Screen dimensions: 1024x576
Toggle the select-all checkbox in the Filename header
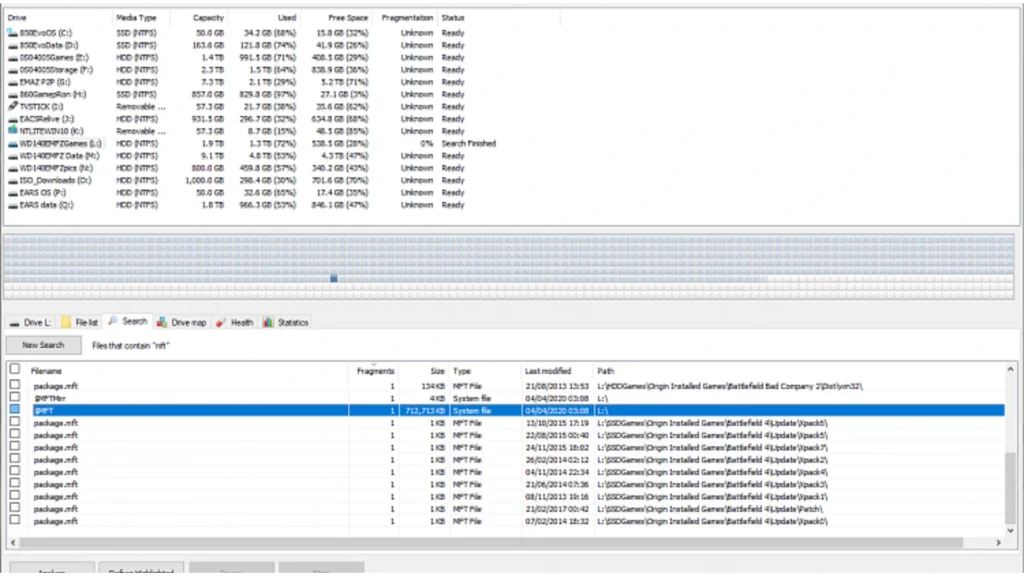14,370
